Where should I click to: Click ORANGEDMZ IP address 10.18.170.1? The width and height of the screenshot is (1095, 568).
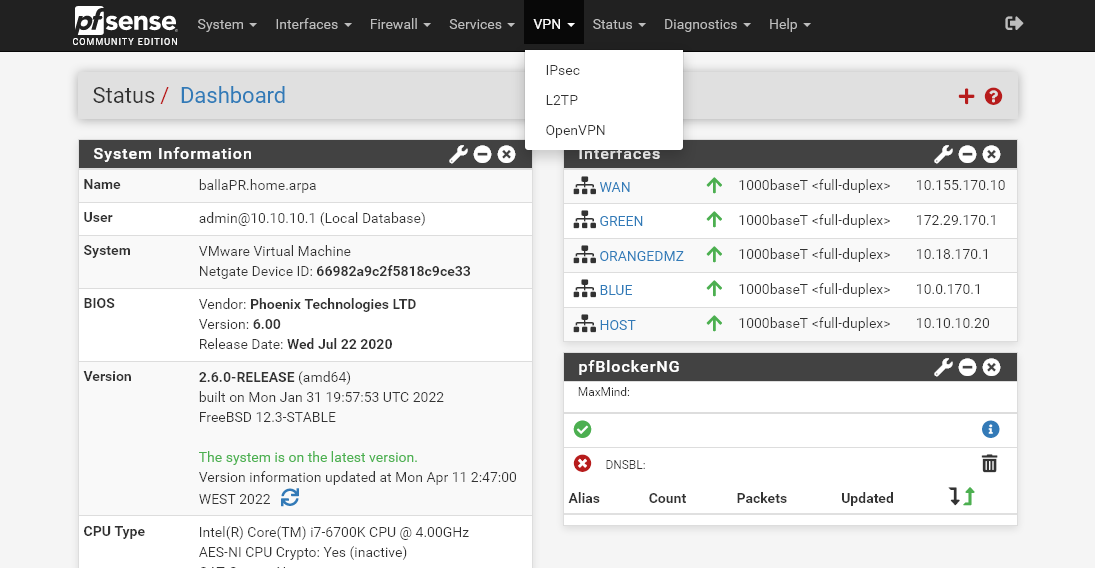click(952, 254)
